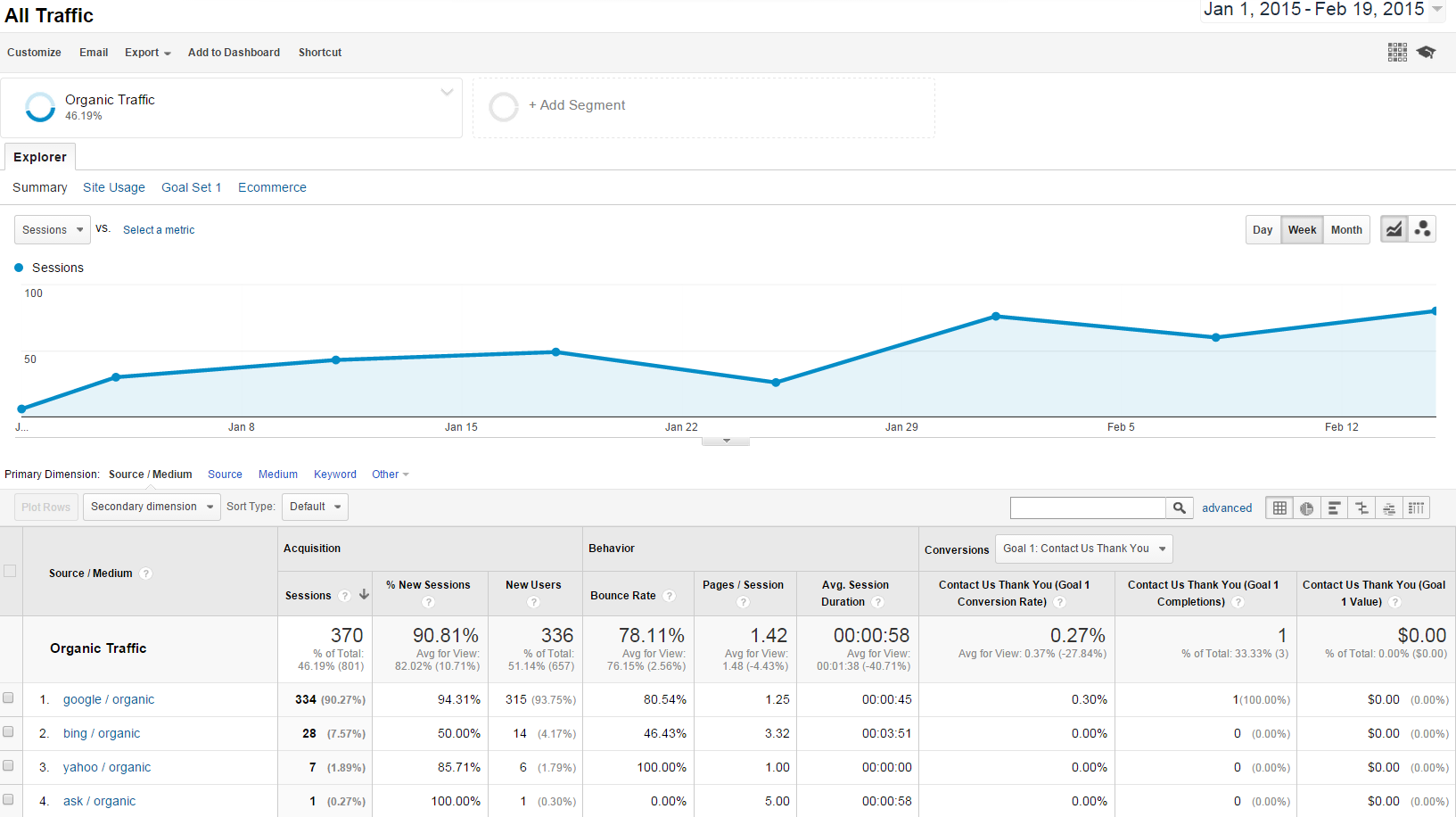Image resolution: width=1456 pixels, height=817 pixels.
Task: Open the Sort Type Default dropdown
Action: 315,507
